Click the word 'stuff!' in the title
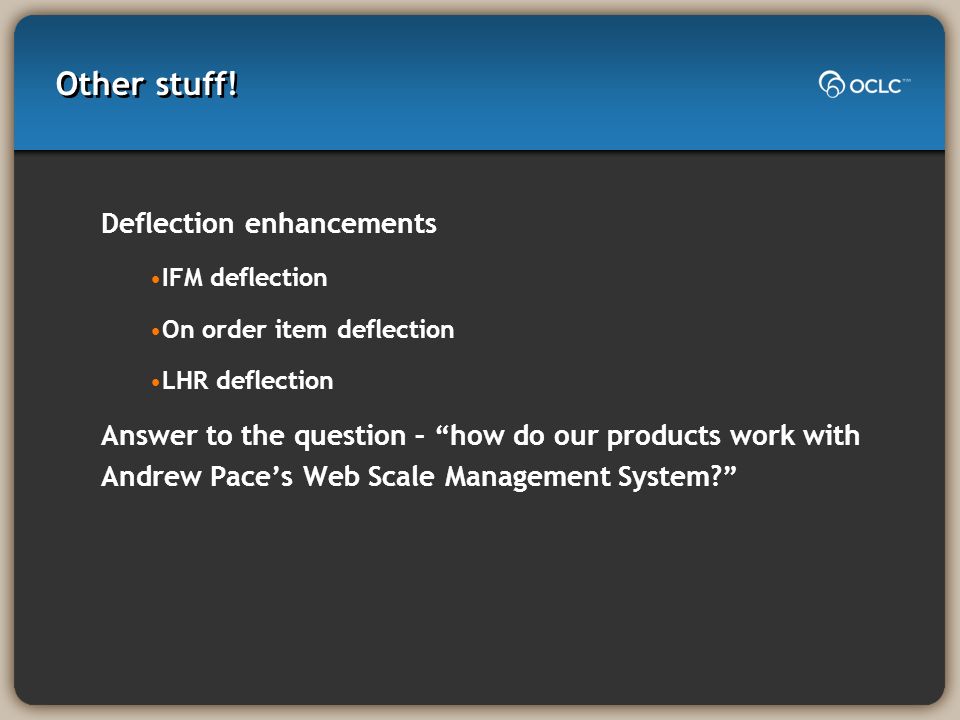 (197, 84)
